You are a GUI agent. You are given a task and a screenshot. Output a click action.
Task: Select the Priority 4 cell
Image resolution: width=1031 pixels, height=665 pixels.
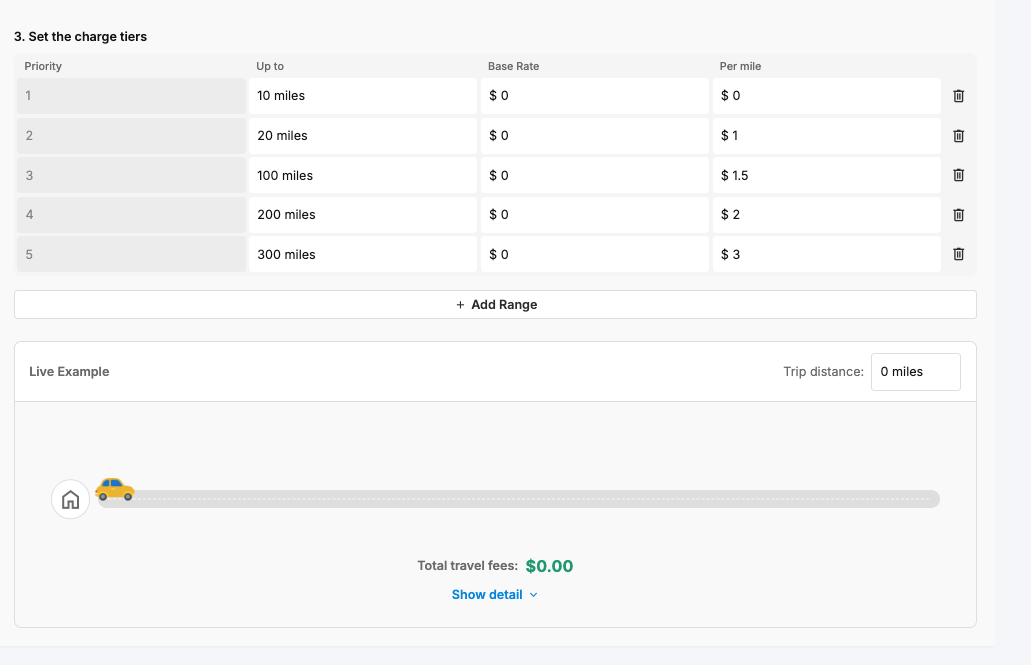(132, 215)
